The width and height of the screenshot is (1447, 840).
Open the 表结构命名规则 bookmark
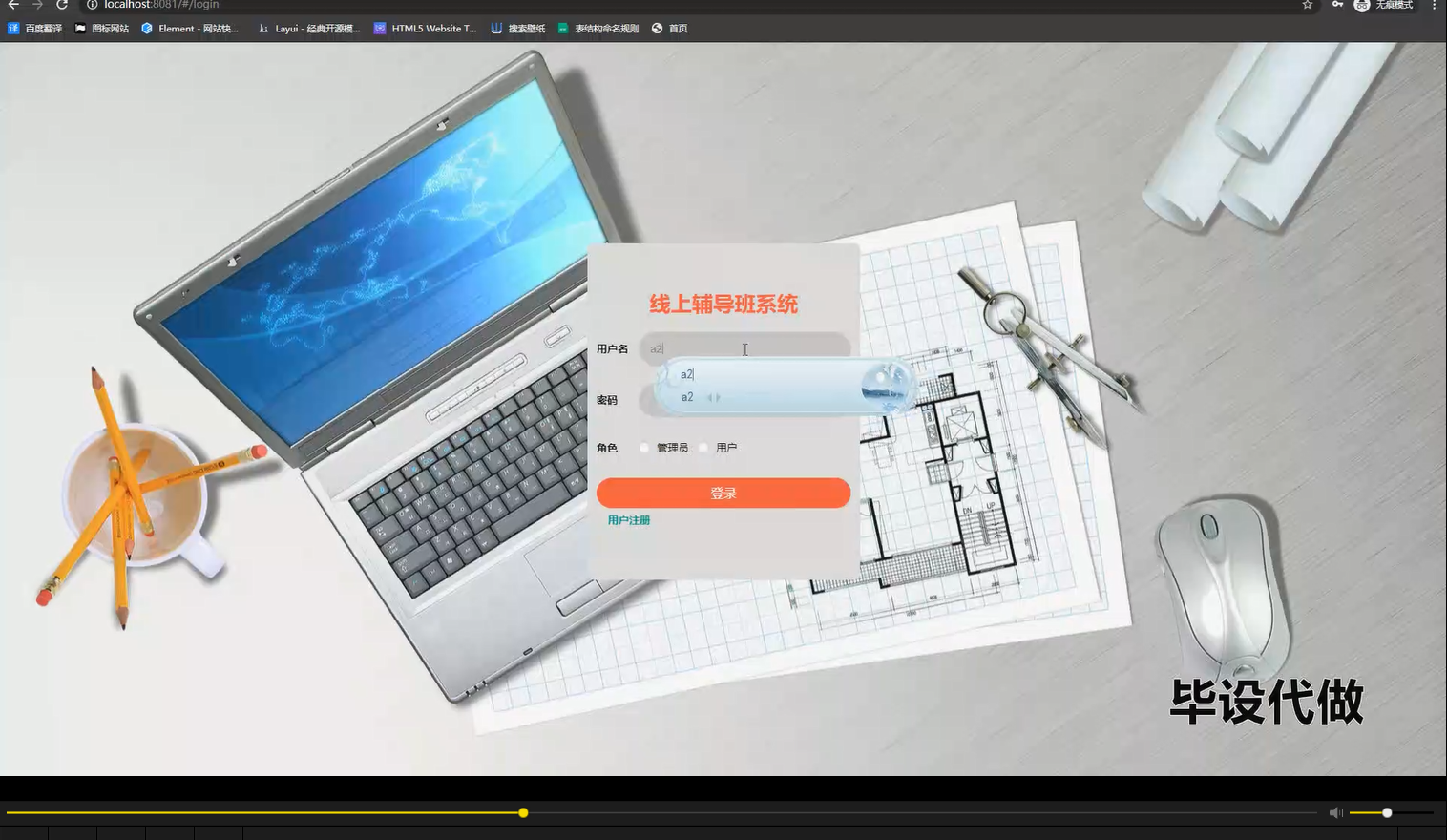point(598,28)
